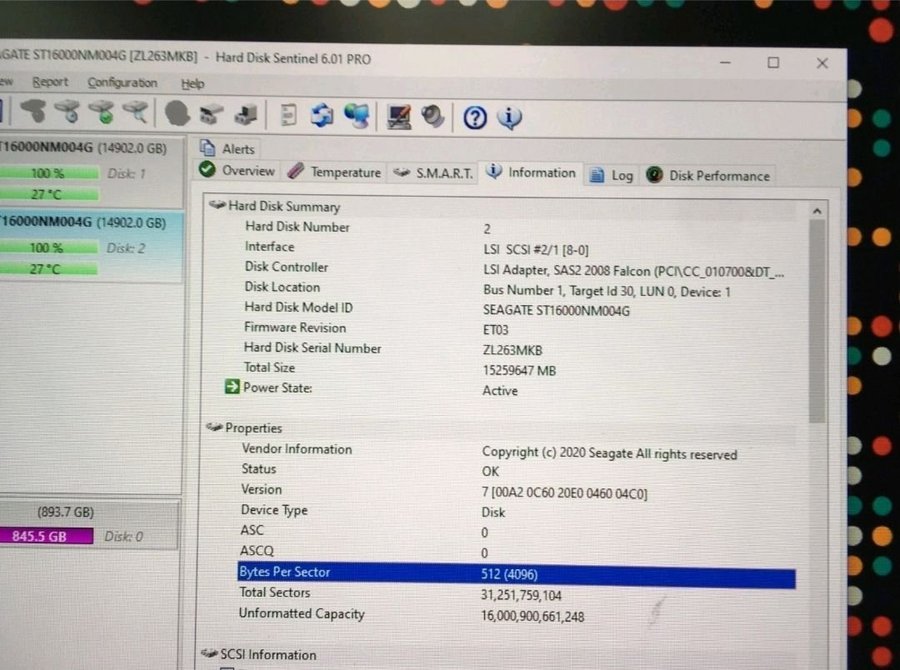This screenshot has height=670, width=900.
Task: Open the Configuration menu
Action: [x=122, y=83]
